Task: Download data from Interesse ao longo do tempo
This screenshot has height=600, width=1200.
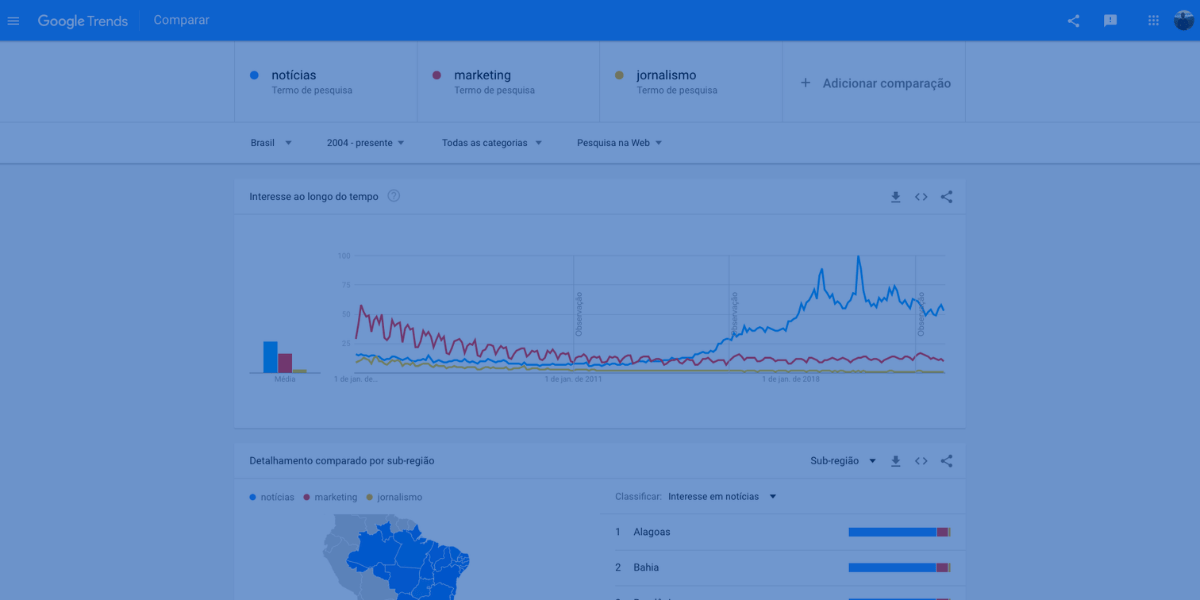Action: pos(895,197)
